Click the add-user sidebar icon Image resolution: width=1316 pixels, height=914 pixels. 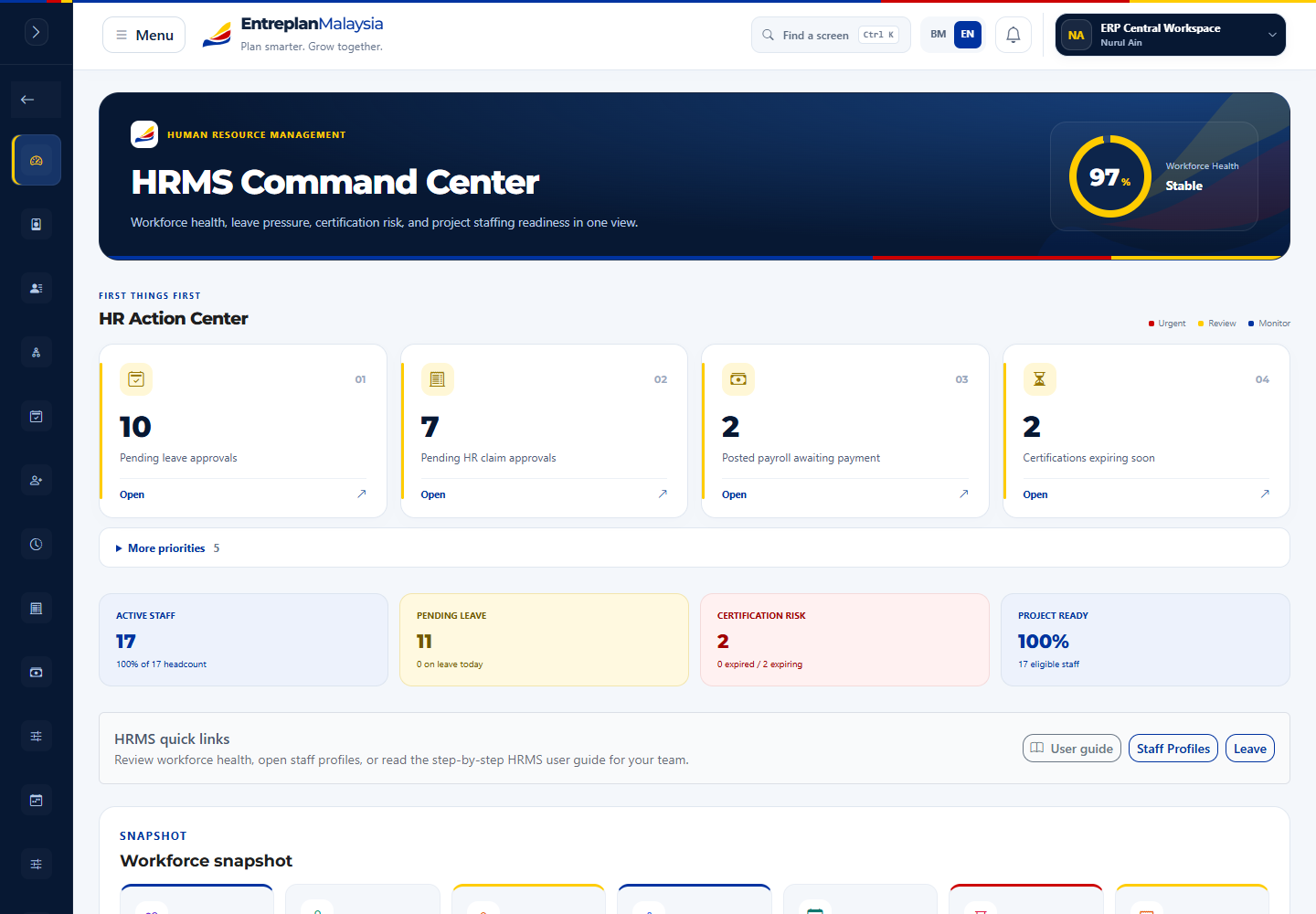37,480
